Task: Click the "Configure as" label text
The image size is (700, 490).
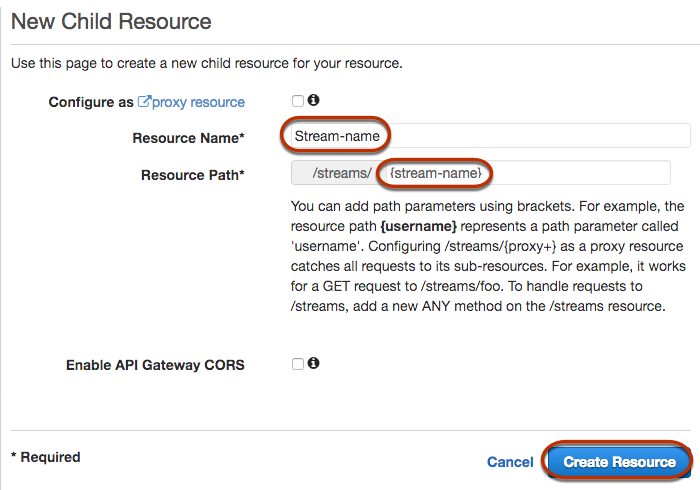Action: pos(91,102)
